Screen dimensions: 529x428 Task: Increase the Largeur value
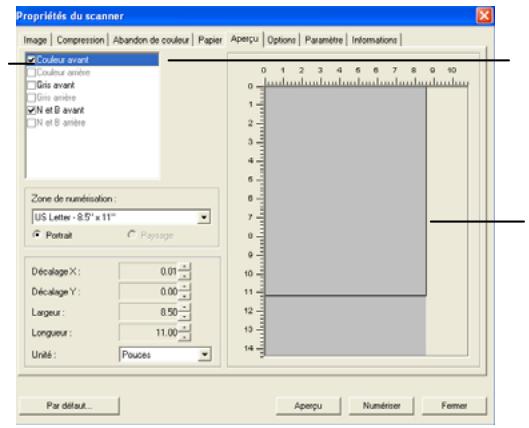pos(184,308)
